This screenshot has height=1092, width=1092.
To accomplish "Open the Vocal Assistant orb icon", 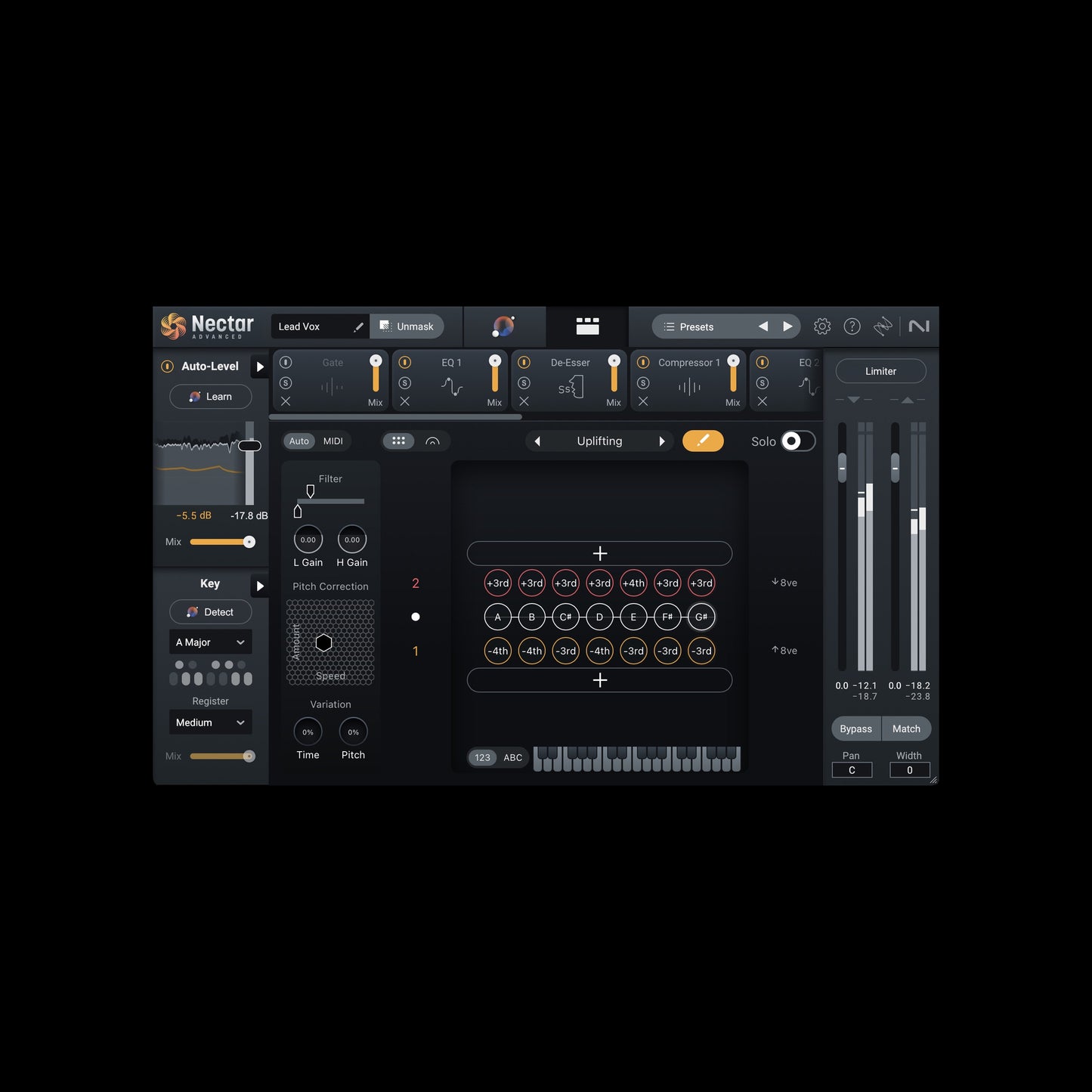I will point(503,326).
